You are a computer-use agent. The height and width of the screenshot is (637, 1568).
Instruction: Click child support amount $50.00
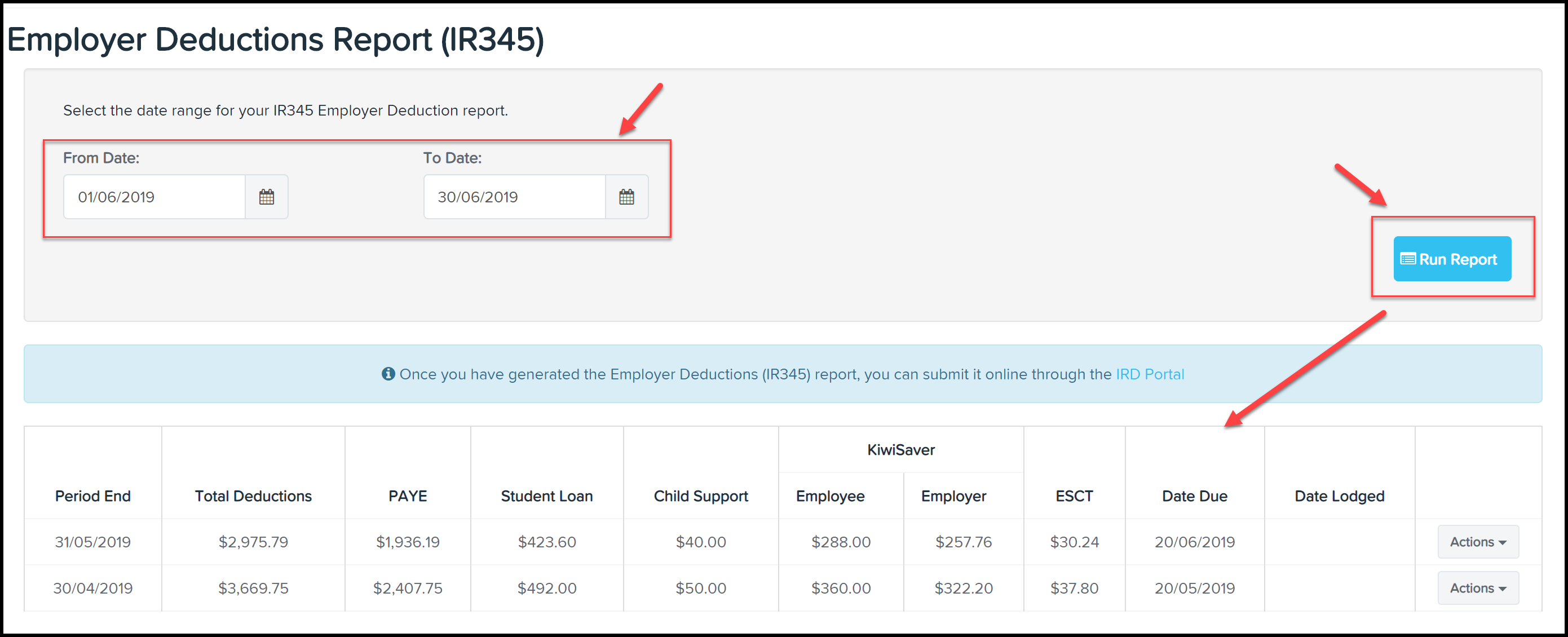(701, 588)
